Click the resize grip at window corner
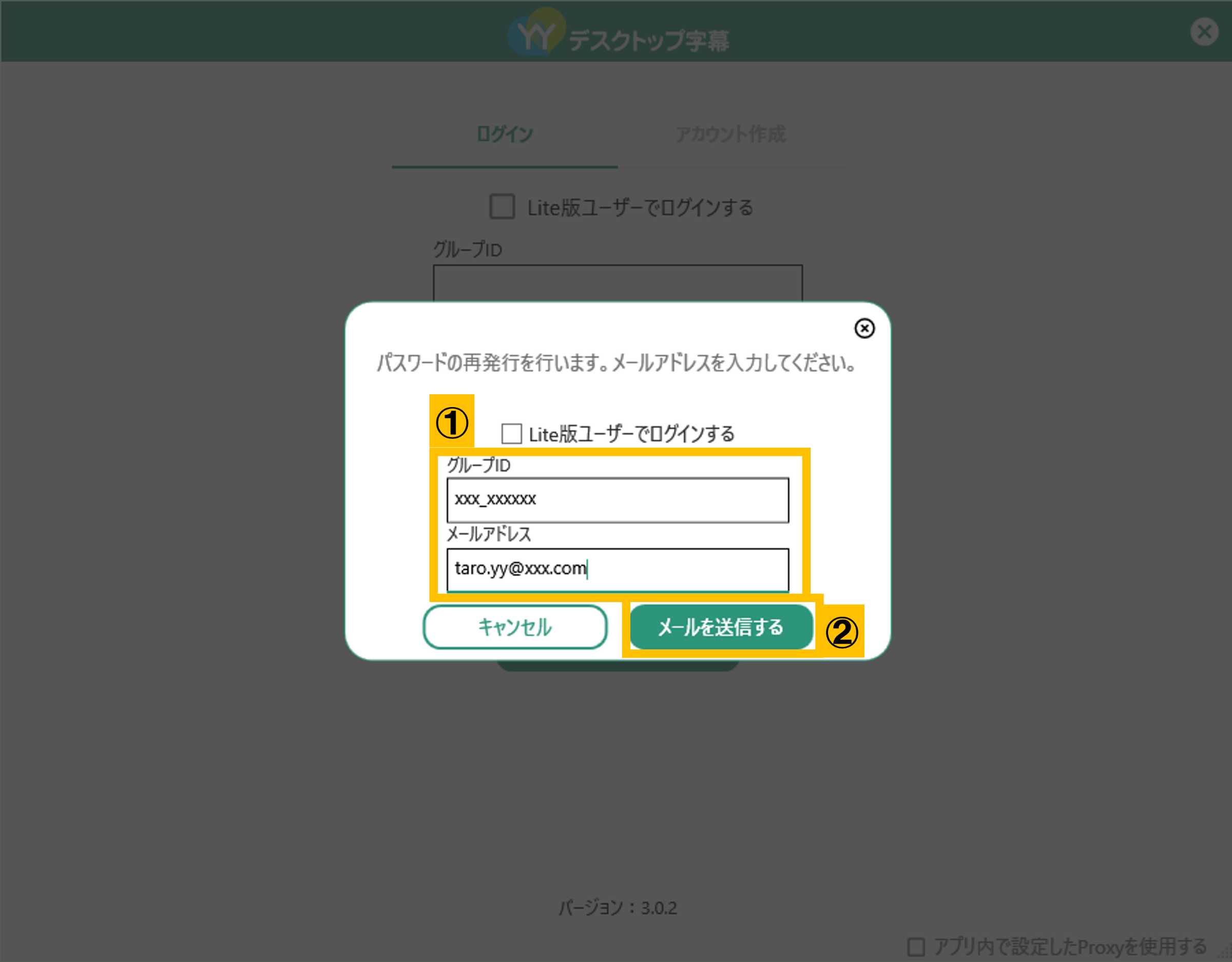Image resolution: width=1232 pixels, height=962 pixels. (x=1227, y=955)
